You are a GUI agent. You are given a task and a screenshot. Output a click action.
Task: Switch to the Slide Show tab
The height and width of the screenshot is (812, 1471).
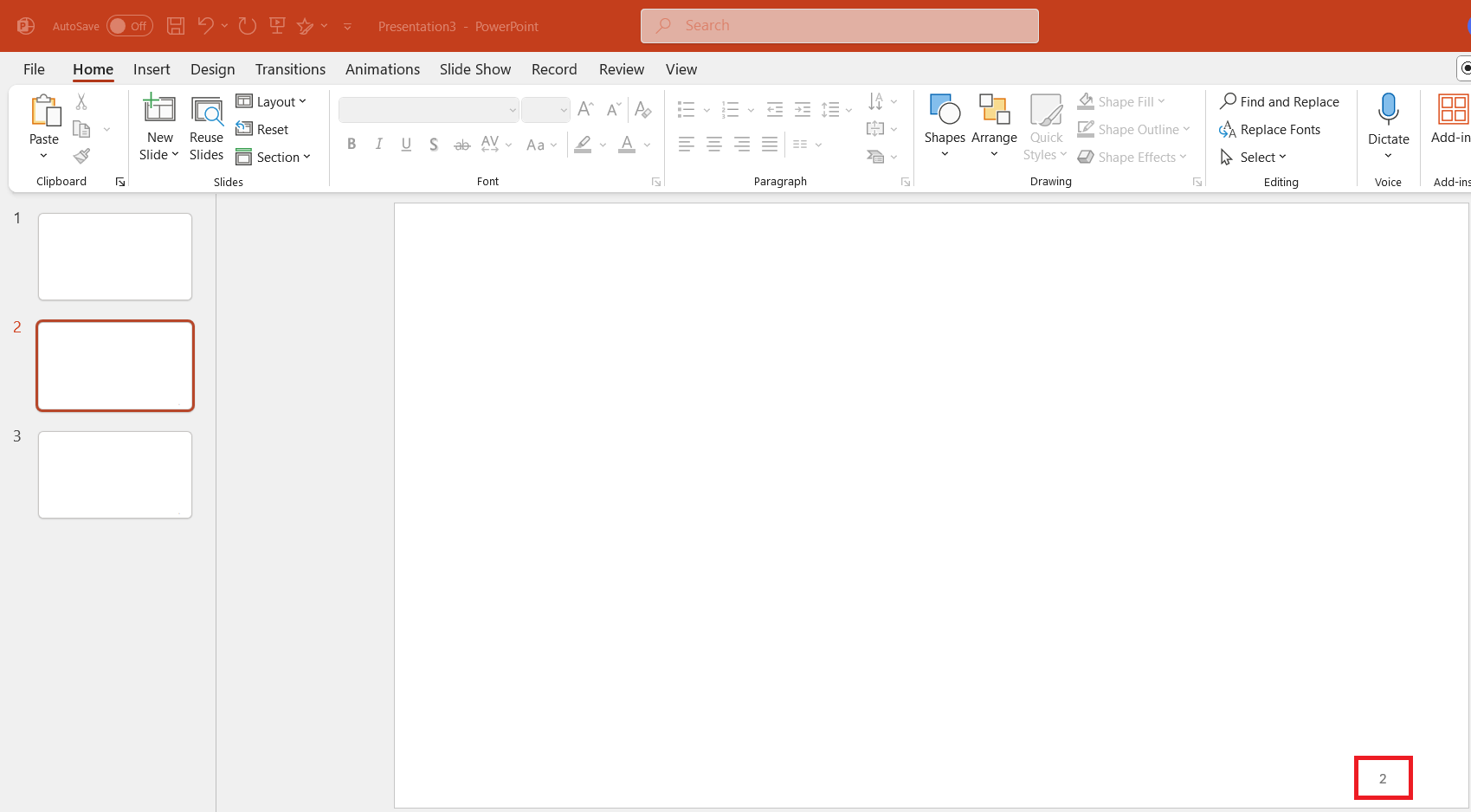pos(475,69)
